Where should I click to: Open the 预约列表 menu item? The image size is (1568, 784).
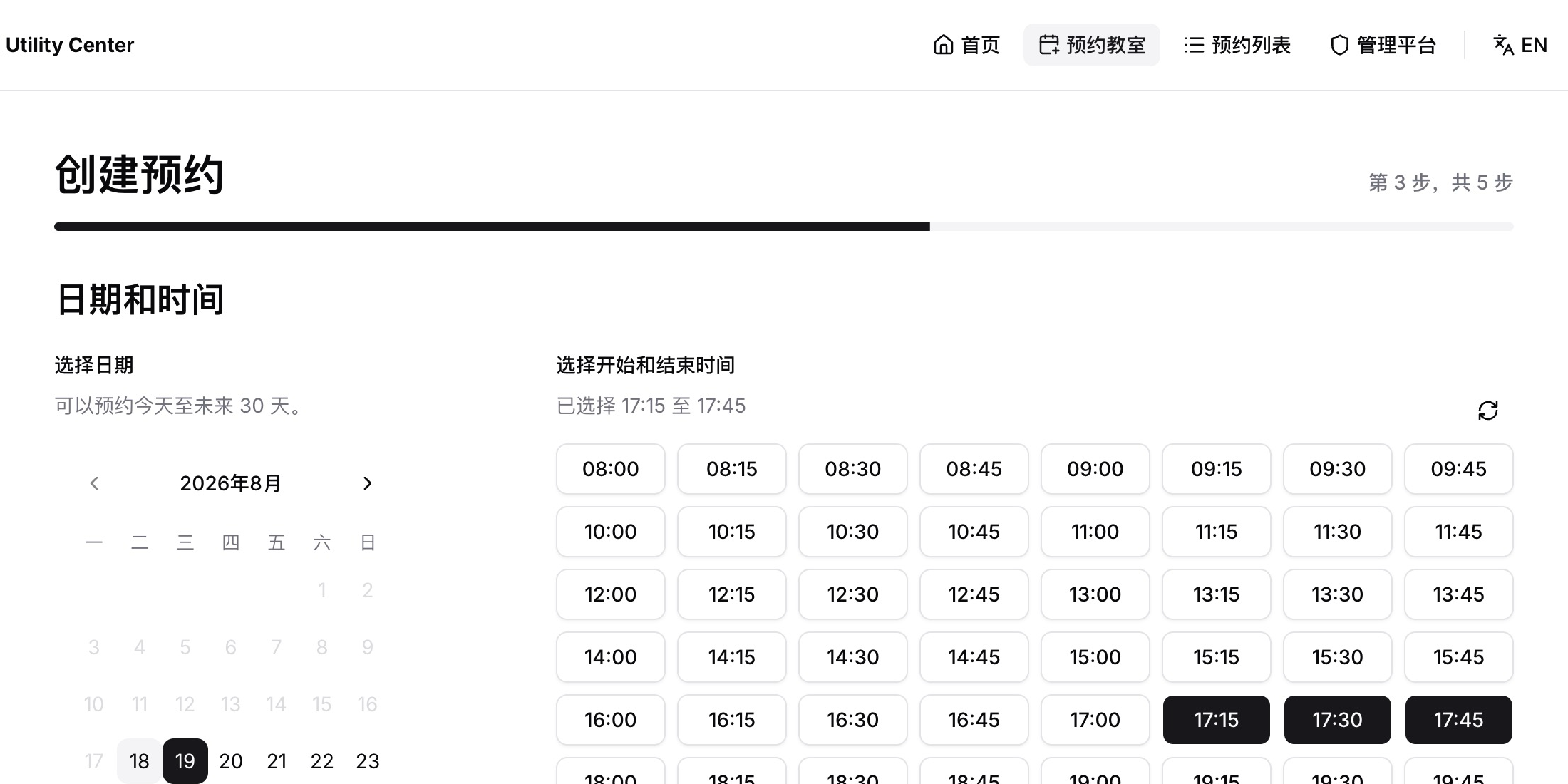(x=1237, y=45)
